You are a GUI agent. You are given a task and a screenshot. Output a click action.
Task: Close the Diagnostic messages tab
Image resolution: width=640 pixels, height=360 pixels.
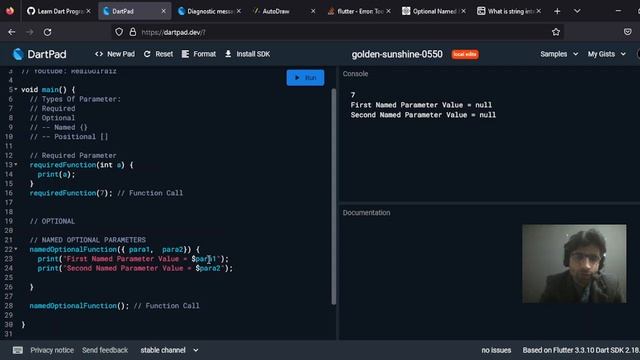click(239, 11)
